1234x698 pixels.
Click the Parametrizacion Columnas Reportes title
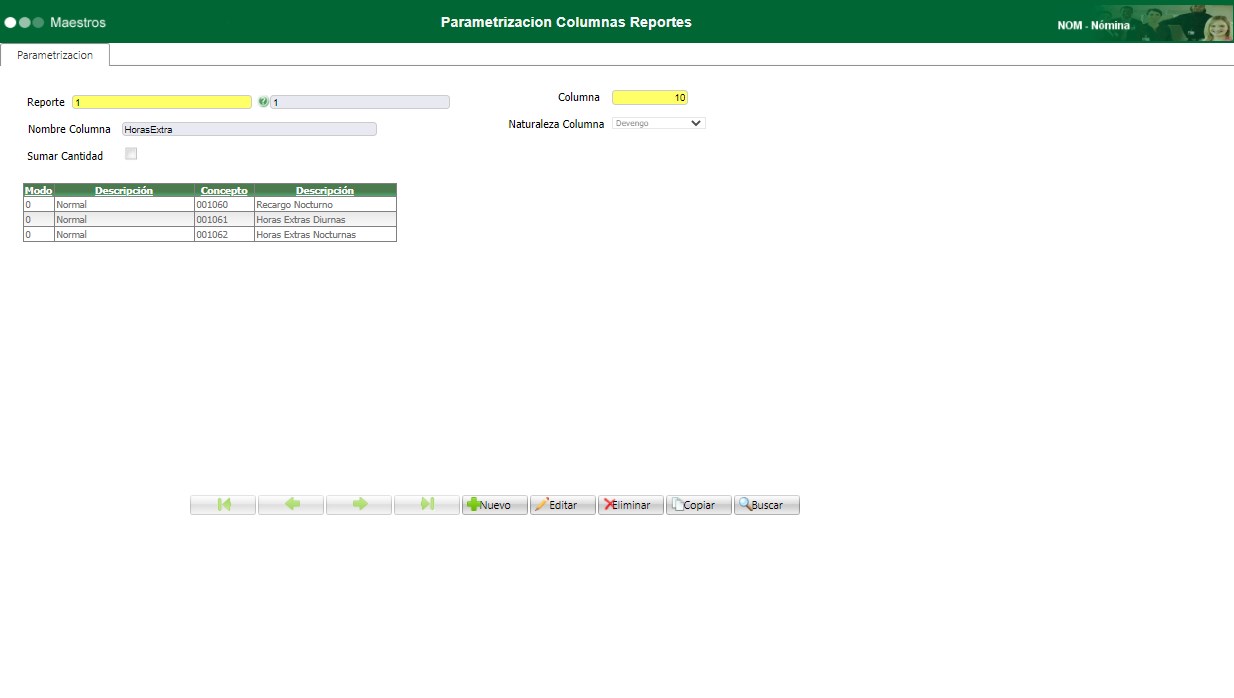(x=566, y=21)
